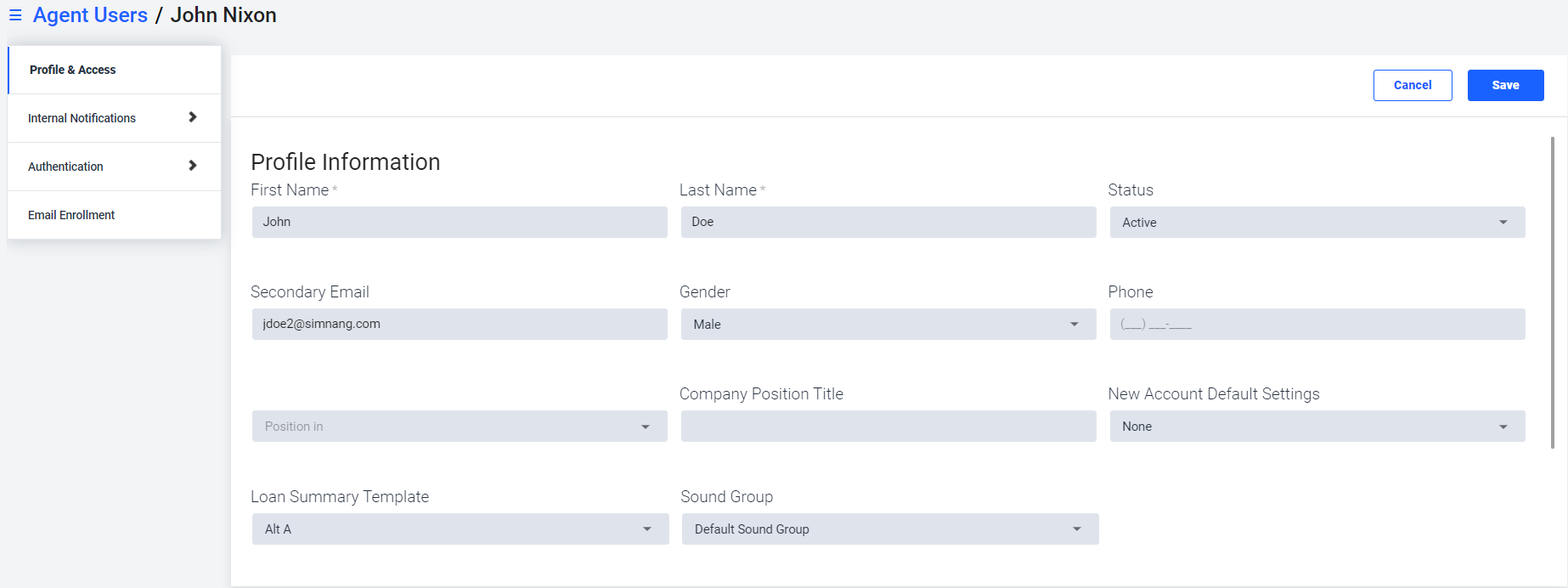Select the Profile & Access tab
Image resolution: width=1568 pixels, height=588 pixels.
114,70
